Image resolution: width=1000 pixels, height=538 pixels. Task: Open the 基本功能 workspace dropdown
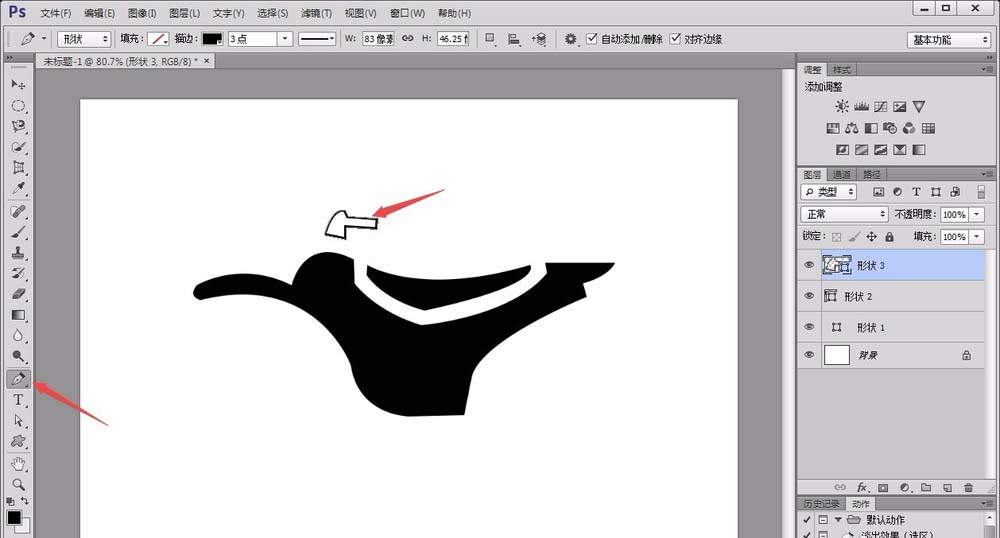click(948, 40)
